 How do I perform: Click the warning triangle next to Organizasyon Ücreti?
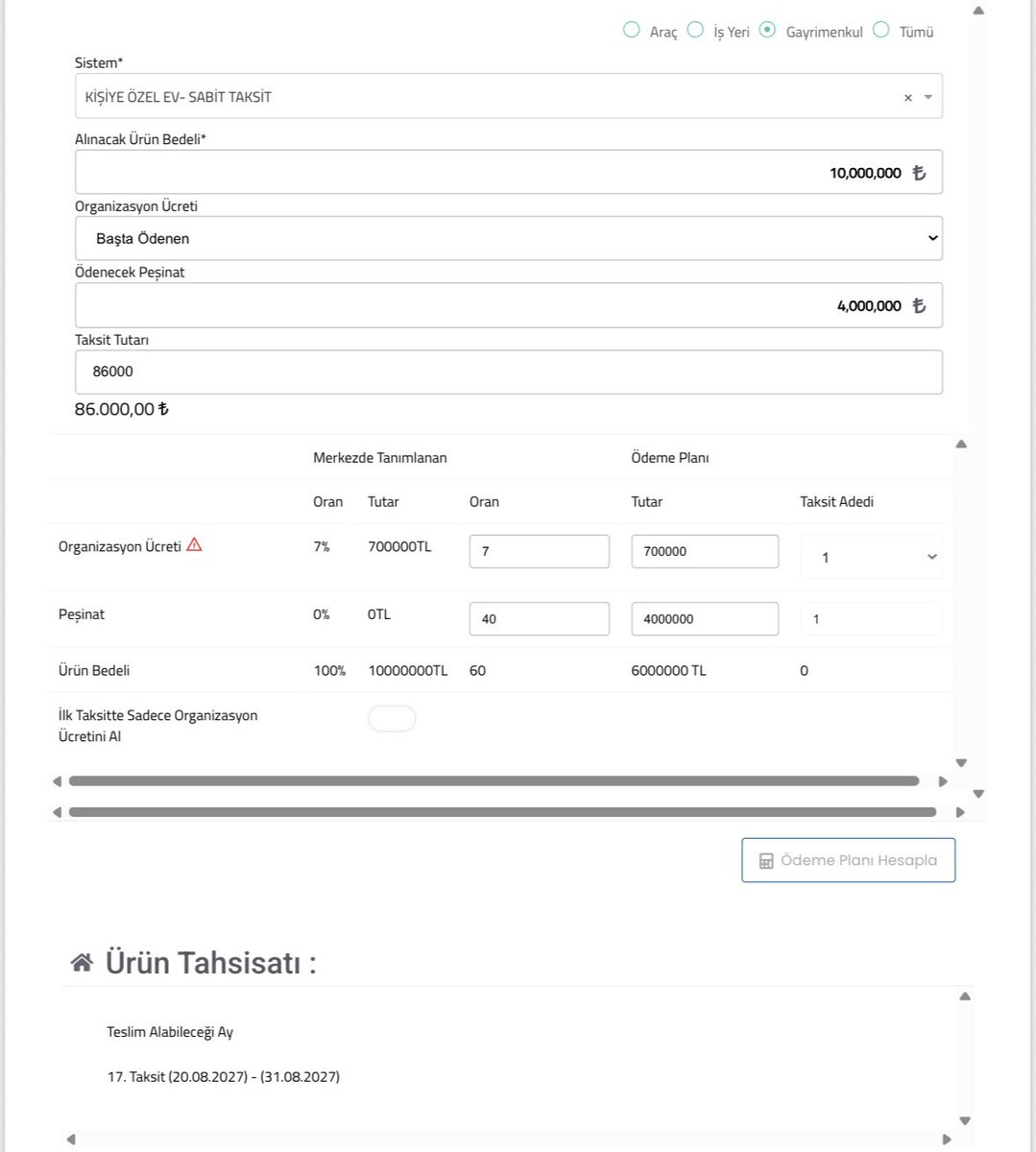[194, 545]
